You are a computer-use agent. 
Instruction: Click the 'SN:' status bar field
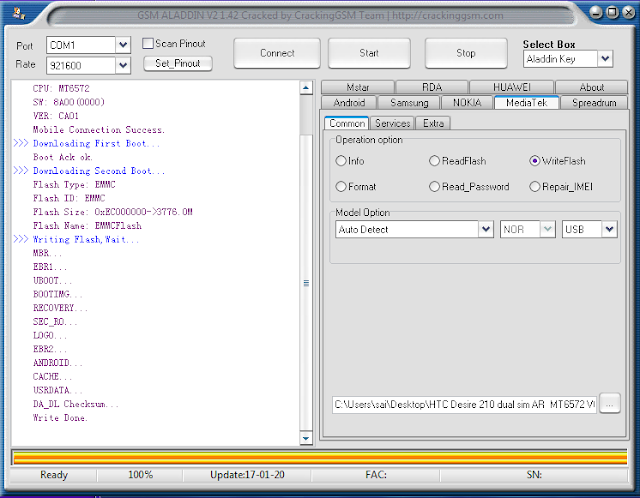[x=534, y=475]
